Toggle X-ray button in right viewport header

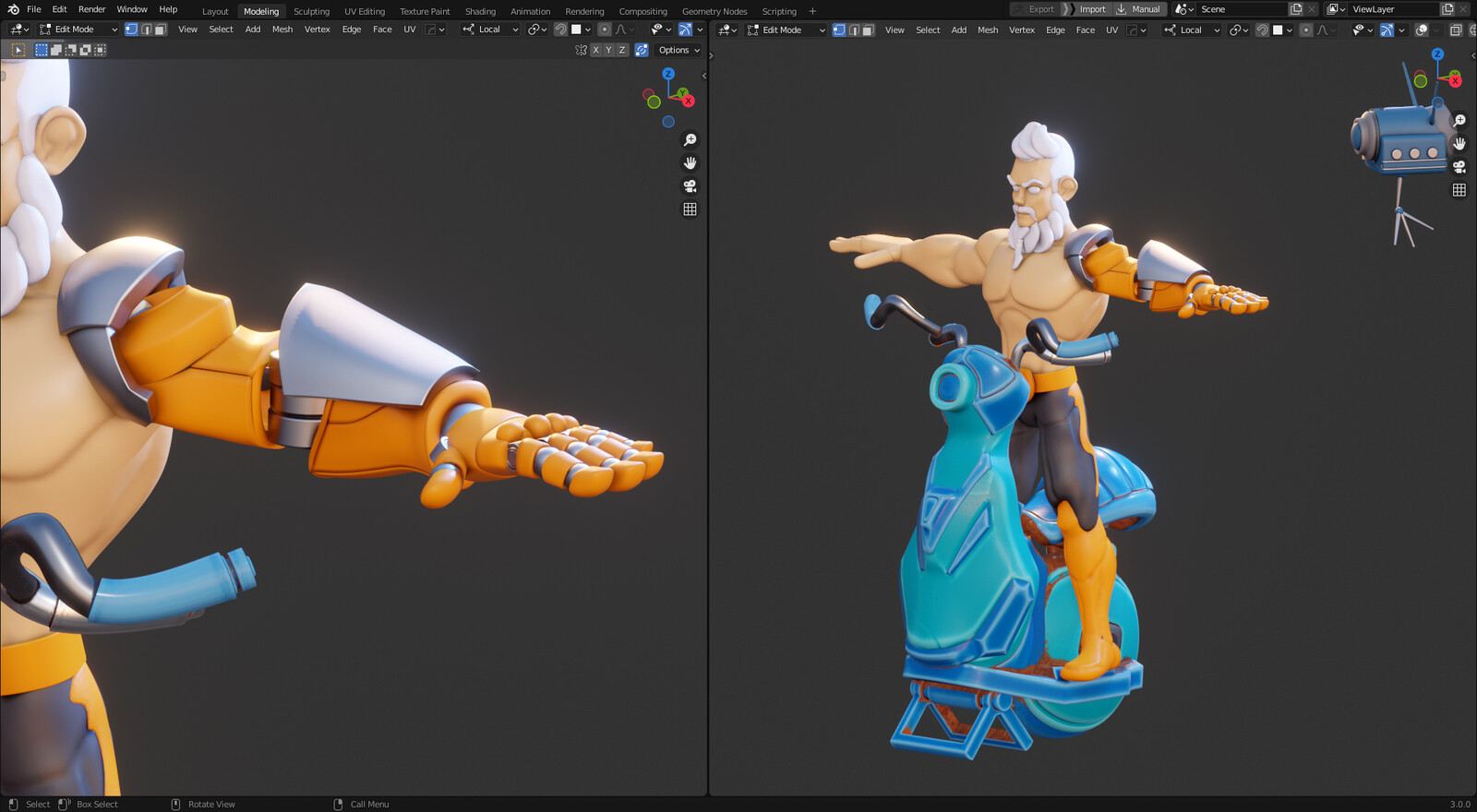click(x=1456, y=30)
